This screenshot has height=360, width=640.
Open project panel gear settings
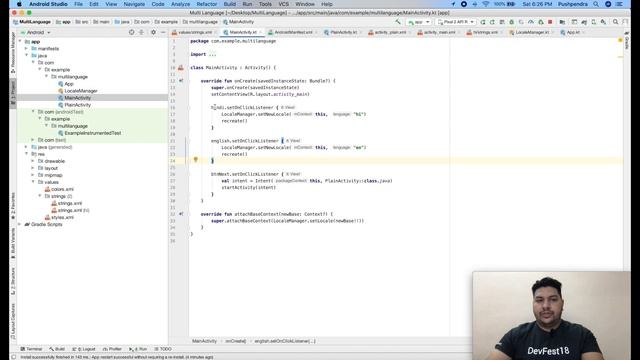coord(153,32)
